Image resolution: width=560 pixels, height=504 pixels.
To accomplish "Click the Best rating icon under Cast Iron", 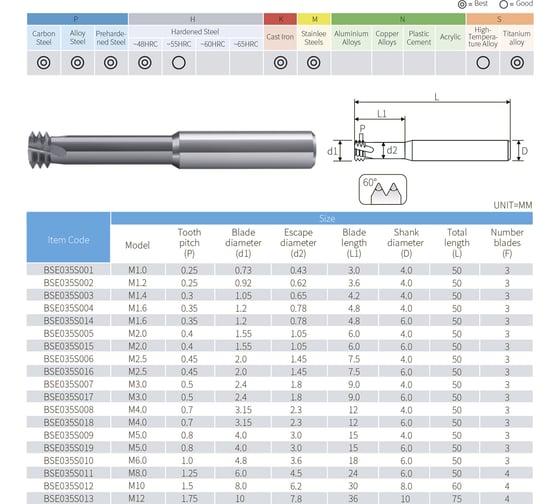I will coord(280,63).
